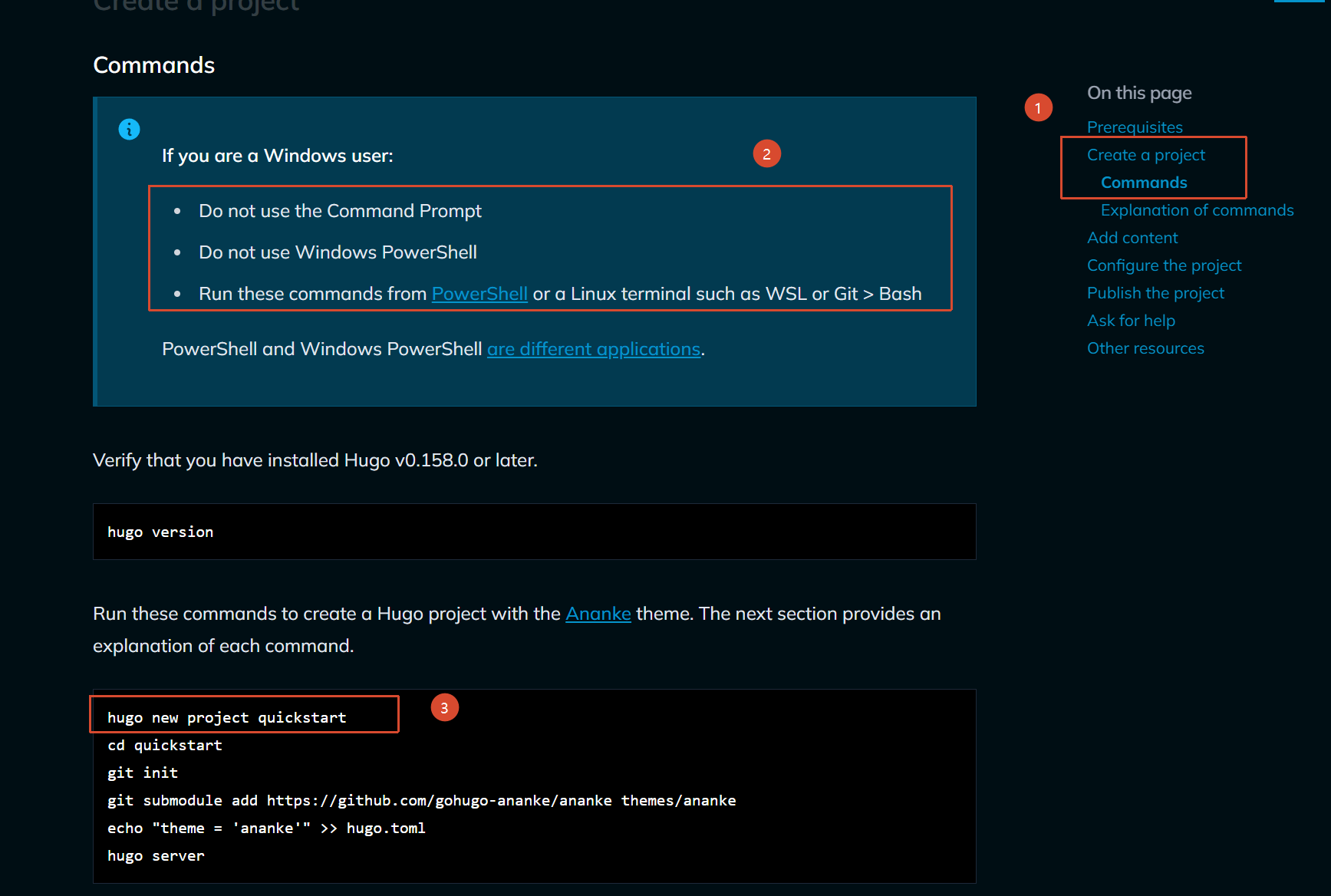Click "Do not use Windows PowerShell" bullet
The width and height of the screenshot is (1331, 896).
[338, 252]
